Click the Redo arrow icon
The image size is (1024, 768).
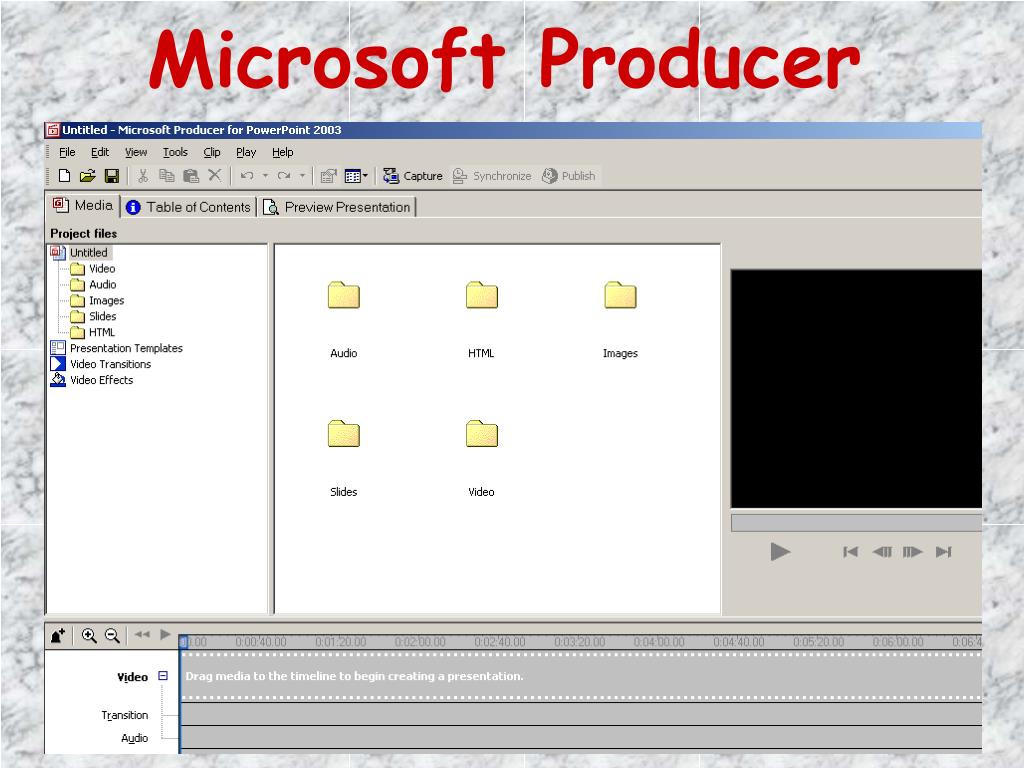pos(284,176)
